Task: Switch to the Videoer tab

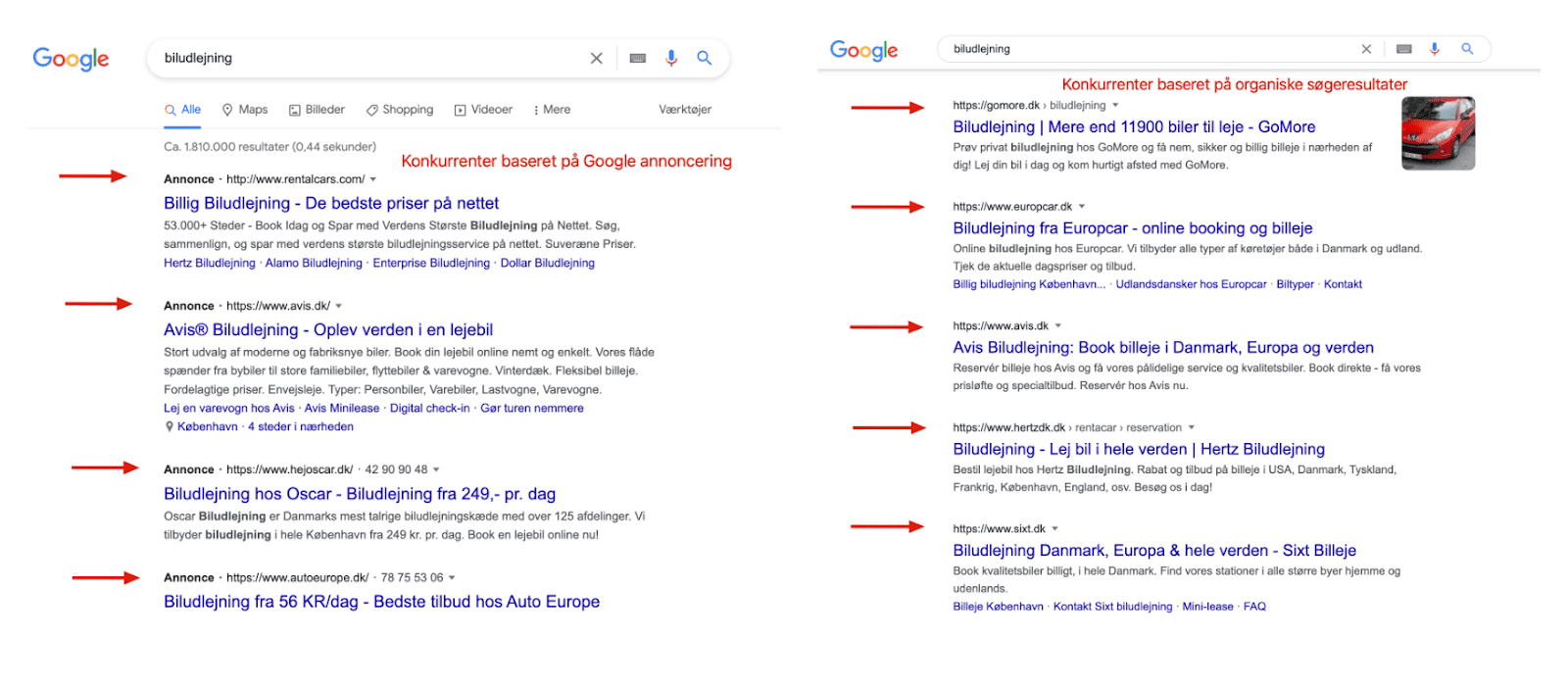Action: [483, 110]
